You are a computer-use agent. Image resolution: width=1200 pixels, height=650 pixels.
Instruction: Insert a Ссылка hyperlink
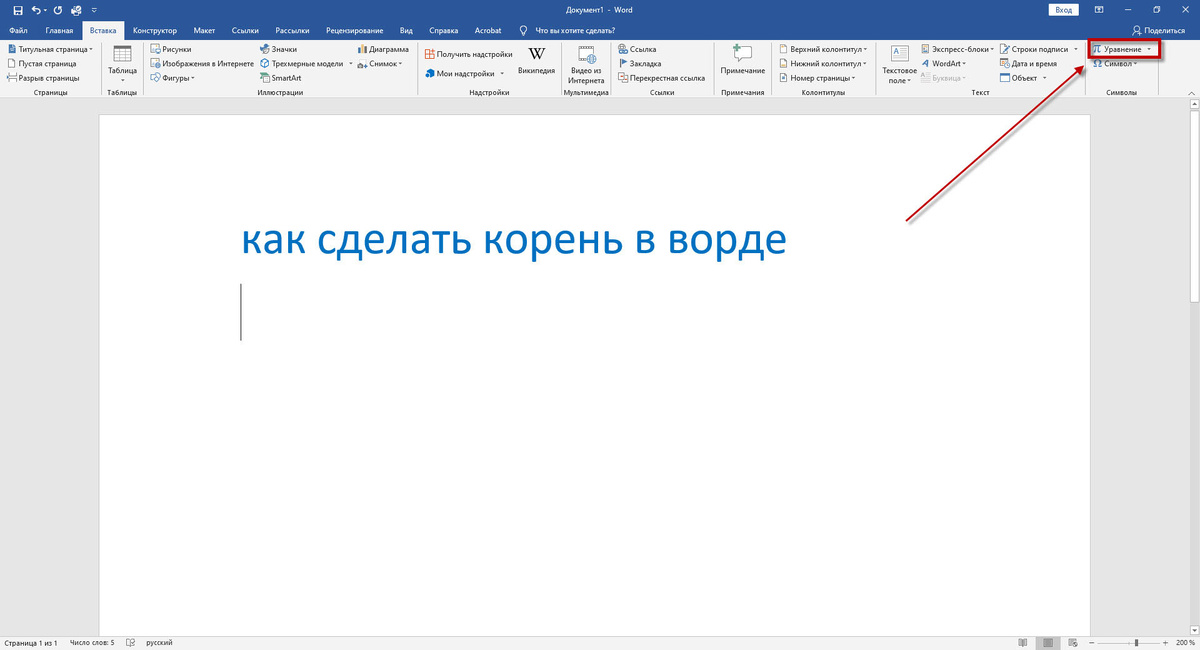tap(638, 49)
